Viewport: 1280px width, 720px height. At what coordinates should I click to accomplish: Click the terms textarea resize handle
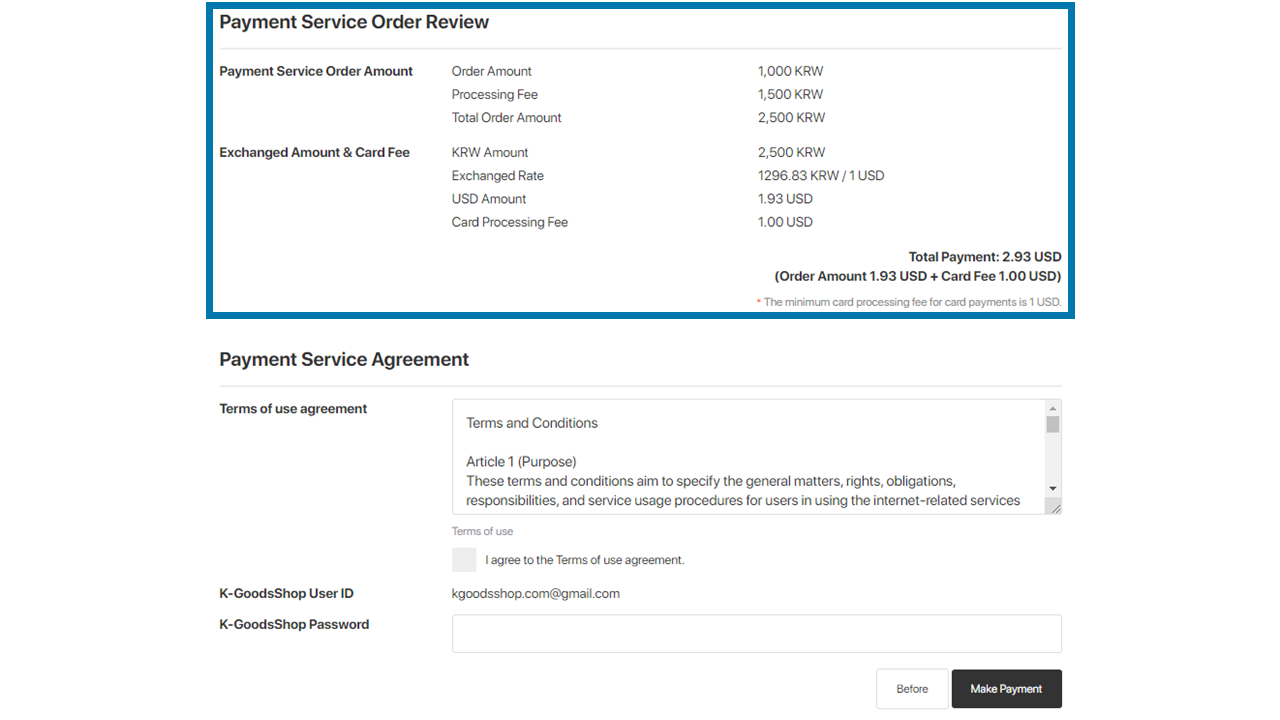pyautogui.click(x=1053, y=507)
